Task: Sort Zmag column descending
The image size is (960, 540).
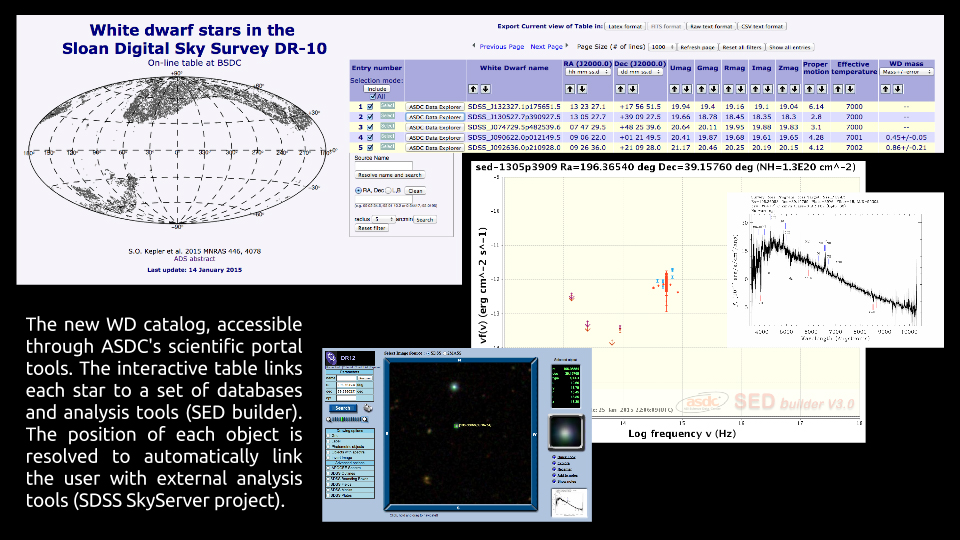Action: point(795,89)
